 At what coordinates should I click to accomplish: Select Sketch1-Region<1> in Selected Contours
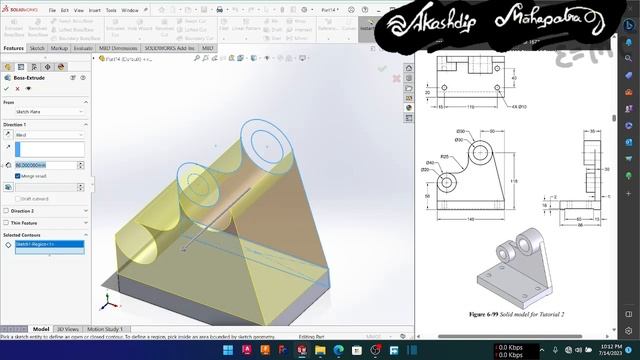[x=49, y=244]
